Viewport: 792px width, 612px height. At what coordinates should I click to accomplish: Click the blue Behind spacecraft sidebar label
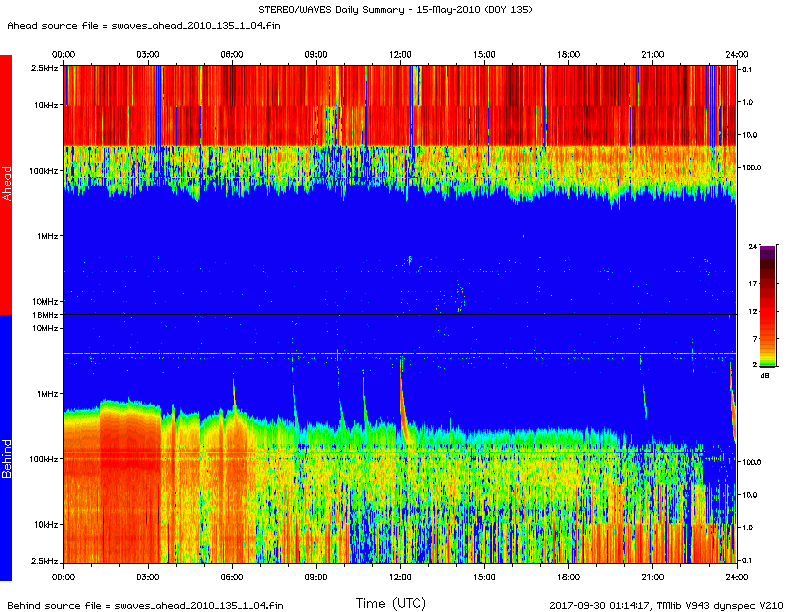point(6,447)
